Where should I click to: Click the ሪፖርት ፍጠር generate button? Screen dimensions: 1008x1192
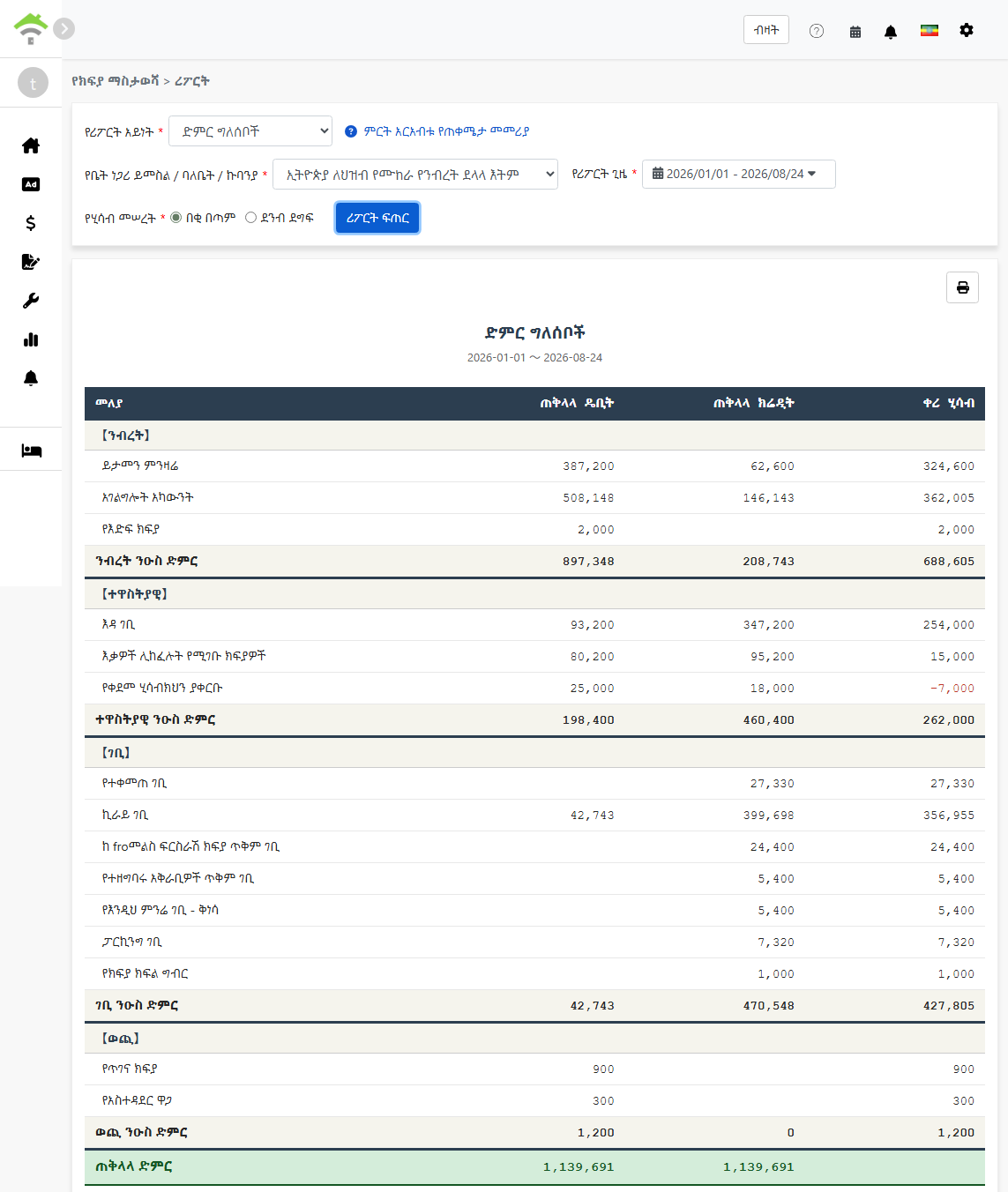(377, 218)
